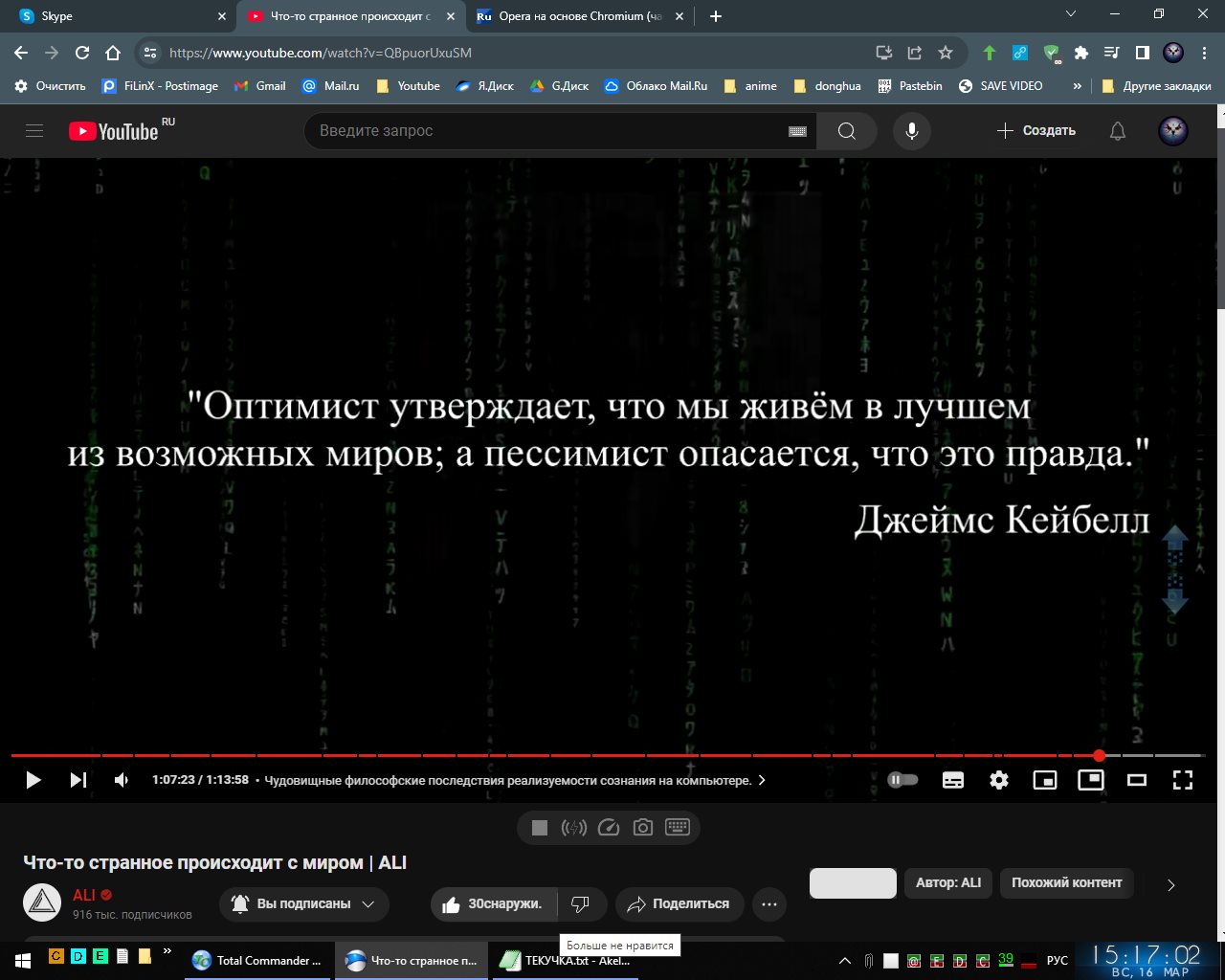
Task: Open the 'Другие закладки' folder
Action: 1157,86
